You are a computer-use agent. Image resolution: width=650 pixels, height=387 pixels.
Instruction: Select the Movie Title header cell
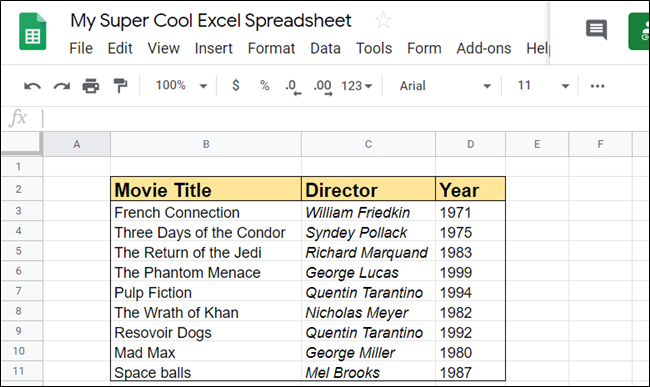(206, 189)
